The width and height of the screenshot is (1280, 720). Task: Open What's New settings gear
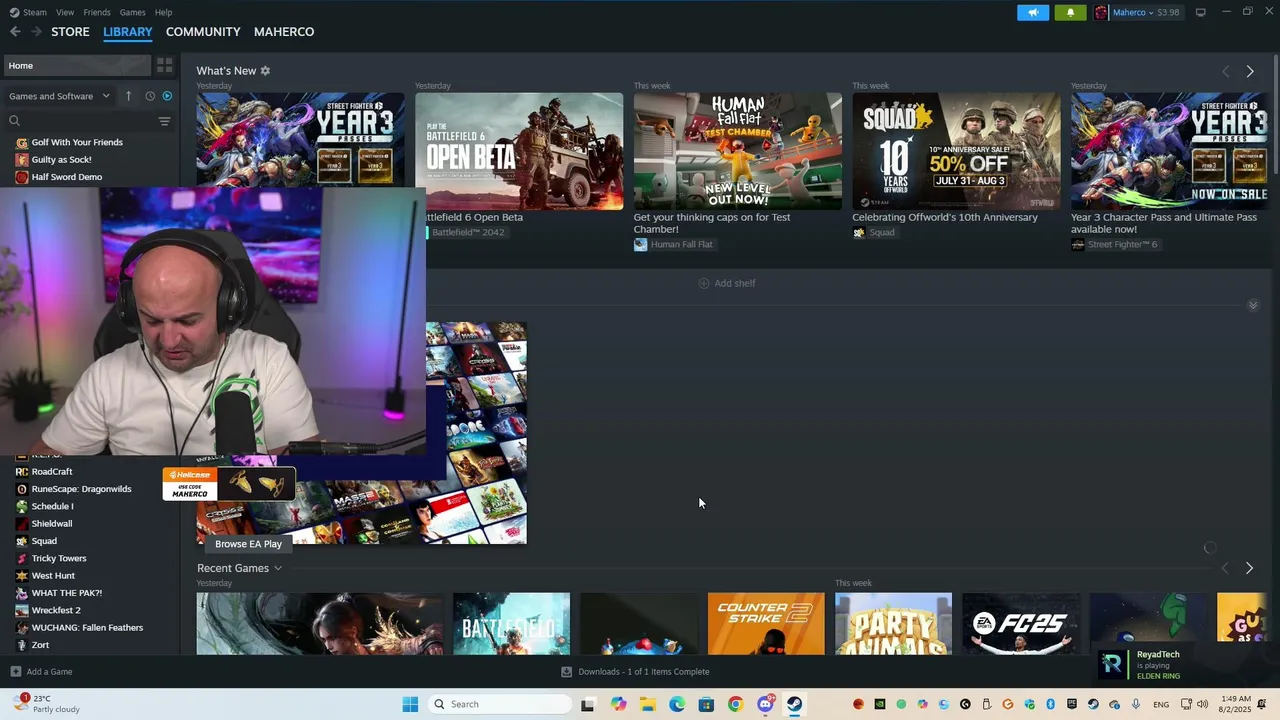click(265, 71)
